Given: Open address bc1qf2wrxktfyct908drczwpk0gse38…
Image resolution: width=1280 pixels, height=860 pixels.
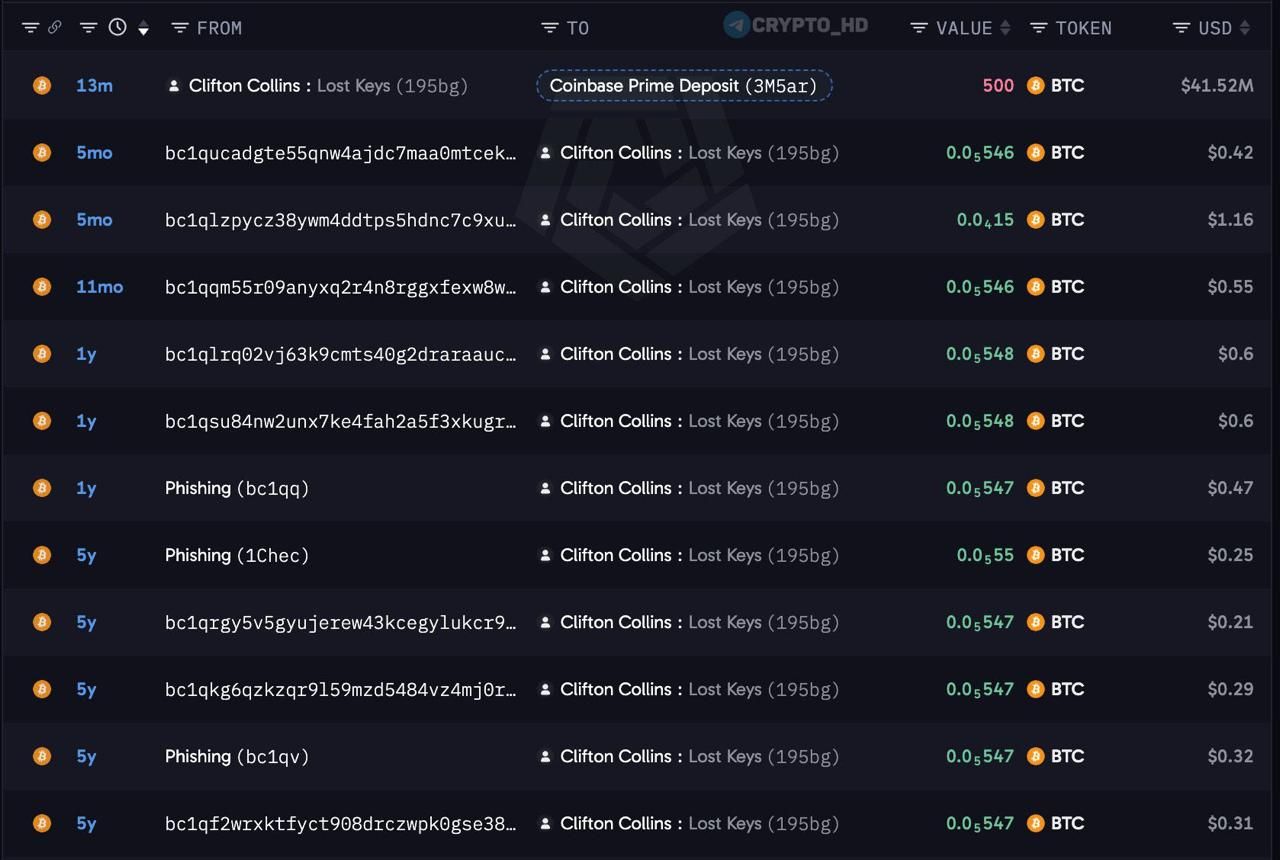Looking at the screenshot, I should pos(341,823).
